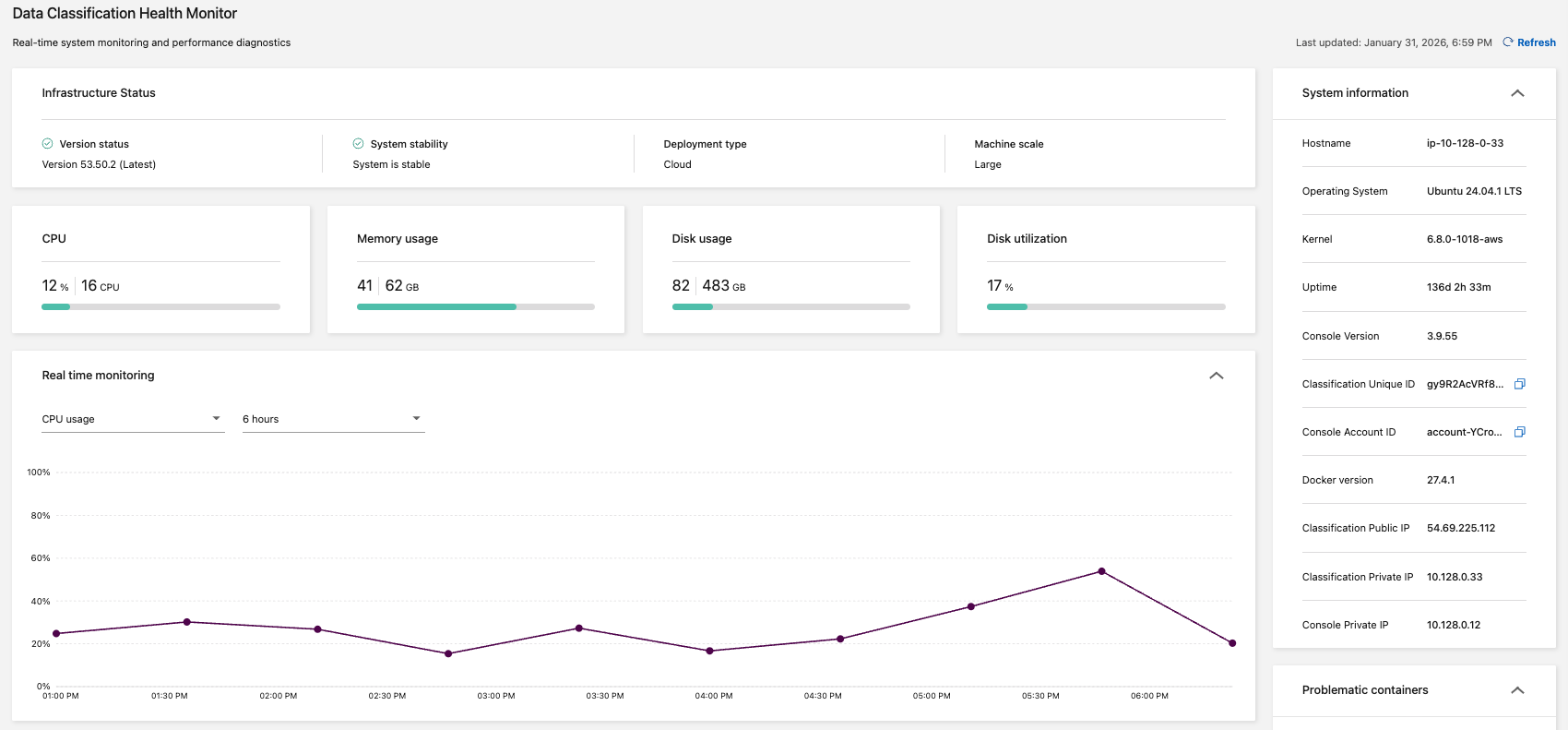This screenshot has width=1568, height=730.
Task: Open the 6 hours time range dropdown
Action: [x=333, y=419]
